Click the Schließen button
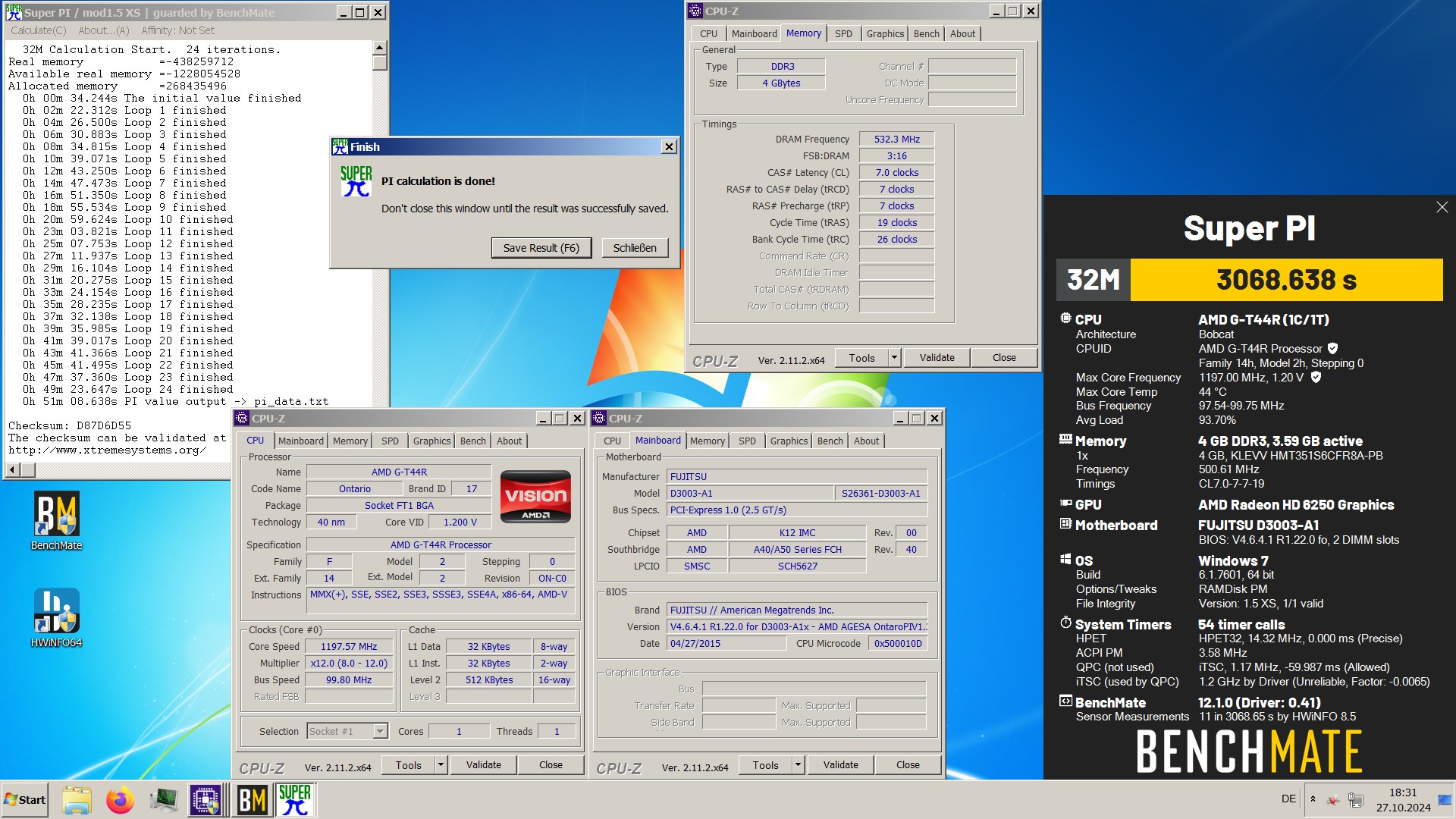This screenshot has height=819, width=1456. [x=635, y=248]
